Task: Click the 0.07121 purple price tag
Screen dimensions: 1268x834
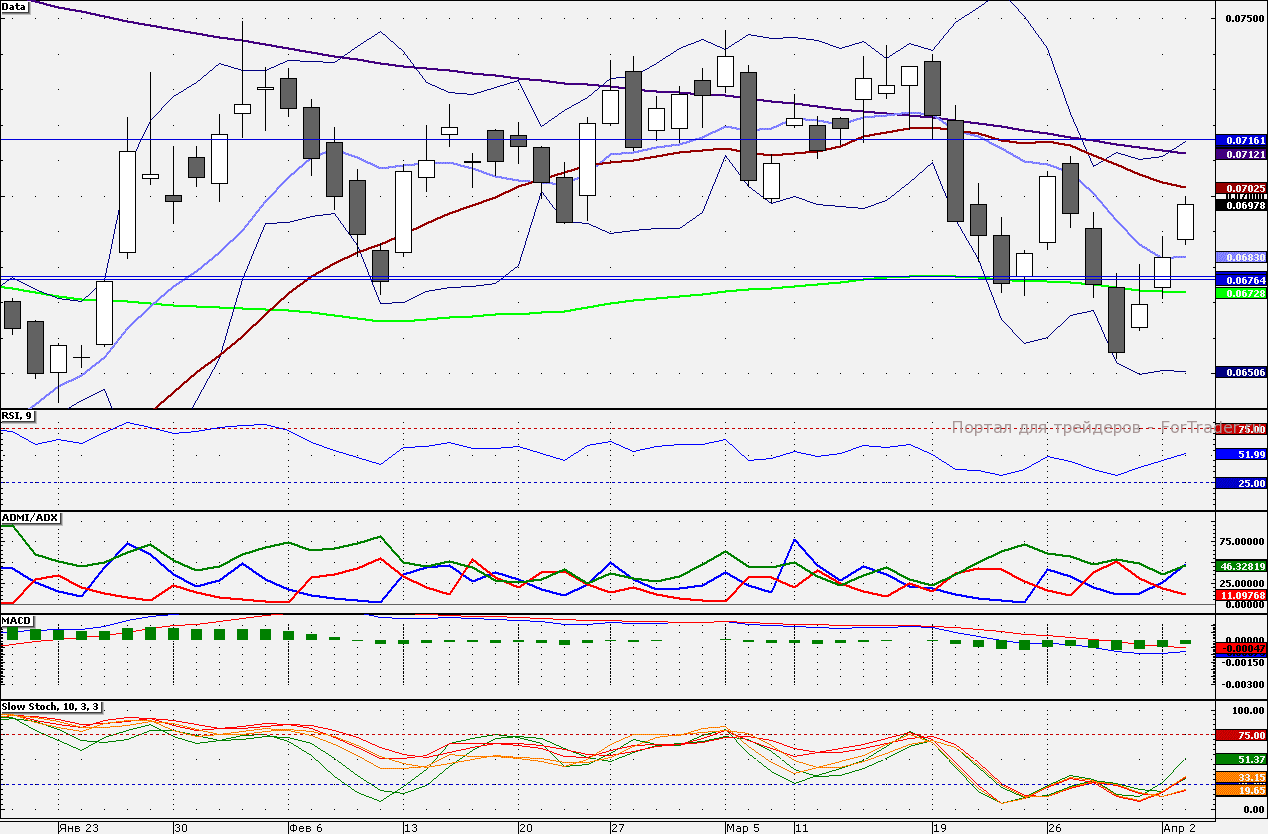Action: [x=1240, y=155]
